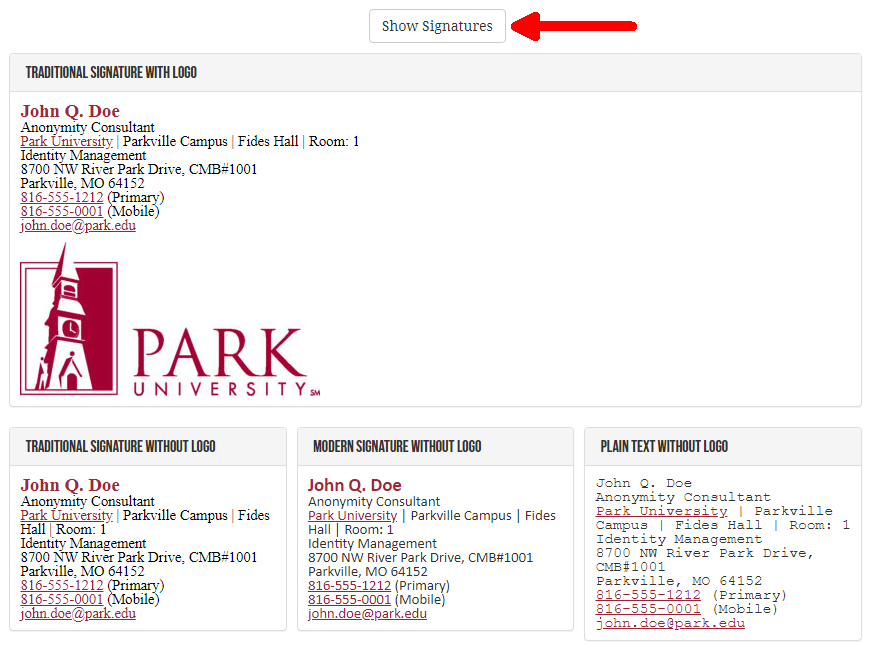The width and height of the screenshot is (883, 659).
Task: Click John Q. Doe in traditional no-logo signature
Action: tap(70, 486)
